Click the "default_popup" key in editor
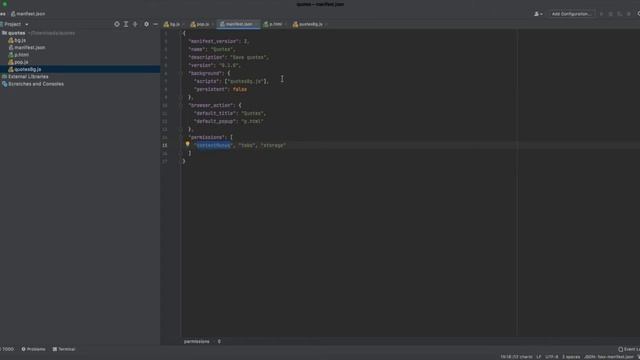The height and width of the screenshot is (360, 640). pos(215,121)
